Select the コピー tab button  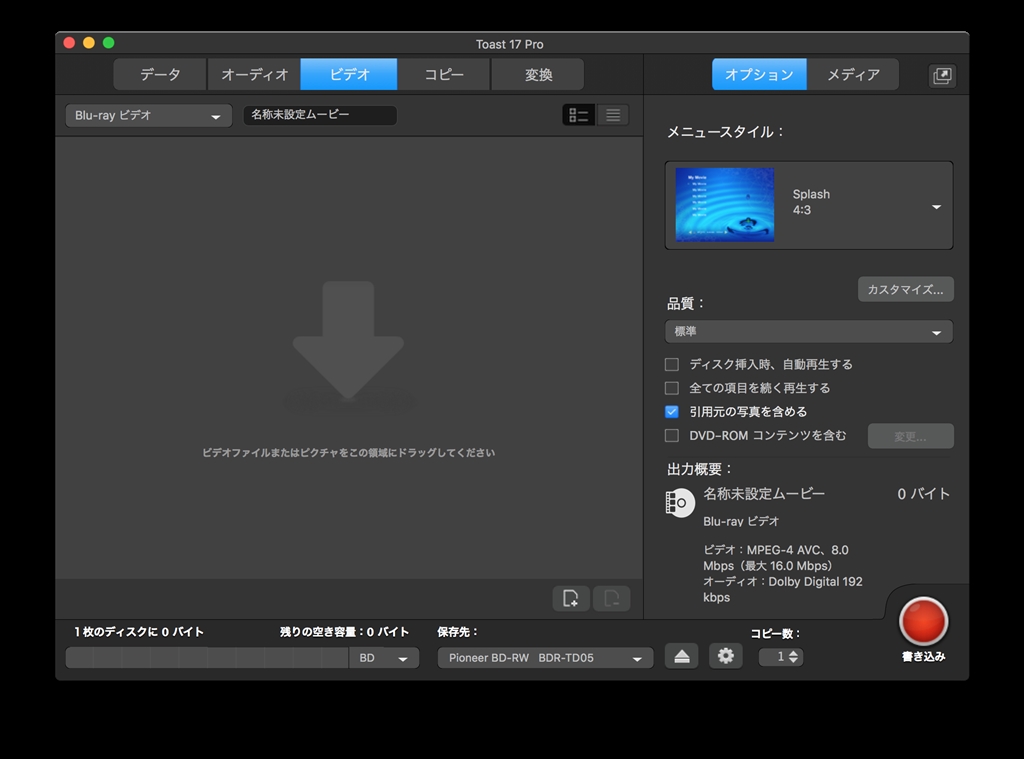coord(444,75)
